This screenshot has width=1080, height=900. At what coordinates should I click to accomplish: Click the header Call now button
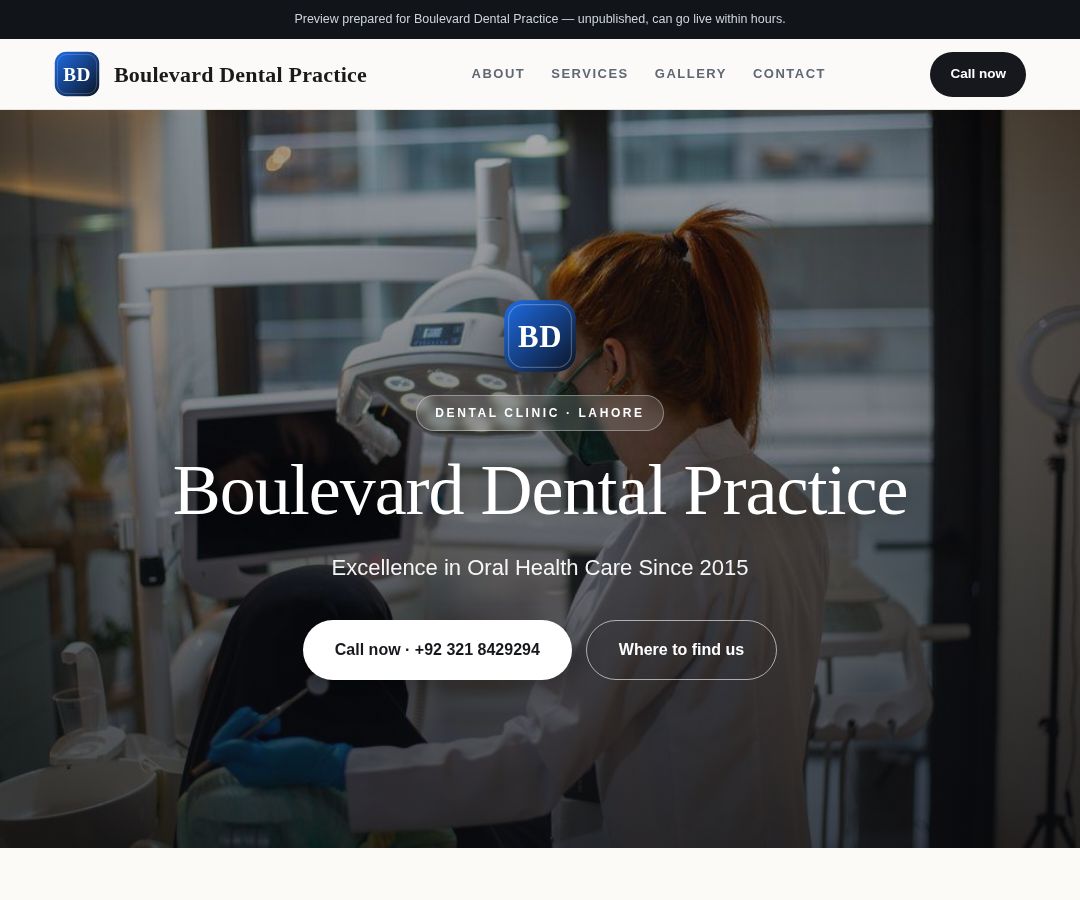pos(977,74)
